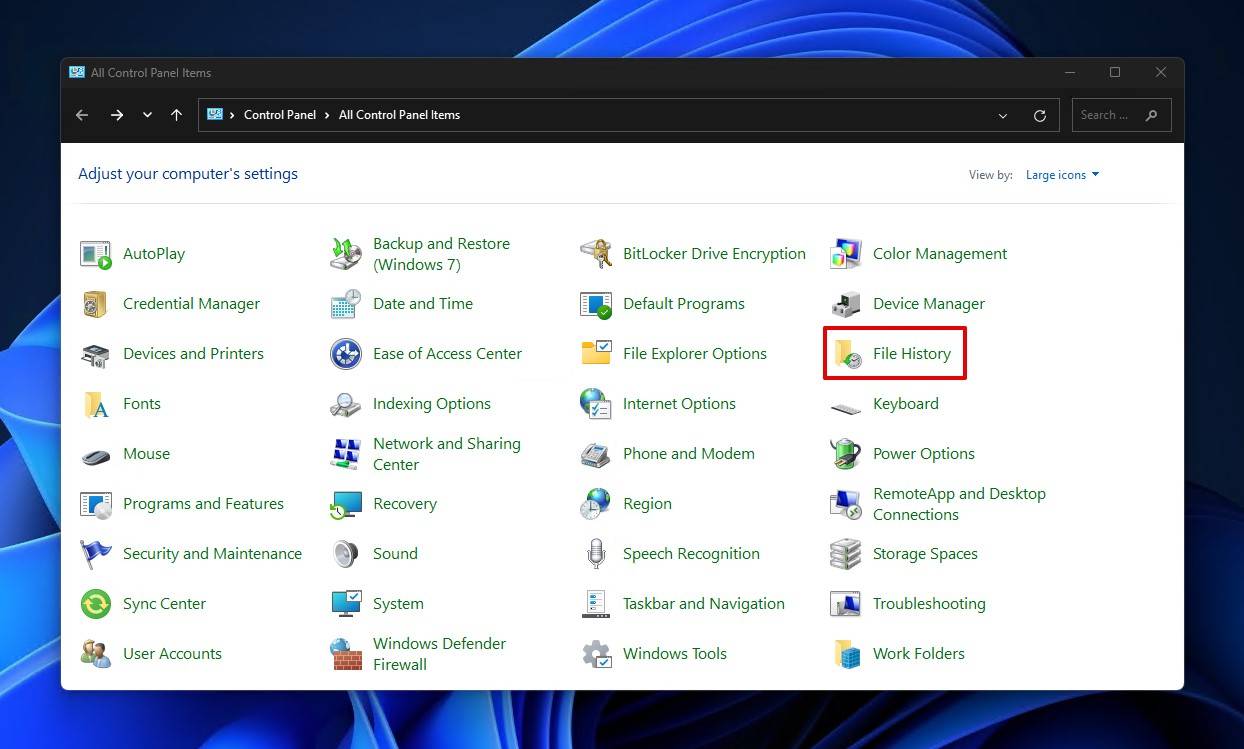1244x749 pixels.
Task: Click the Color Management icon
Action: coord(846,254)
